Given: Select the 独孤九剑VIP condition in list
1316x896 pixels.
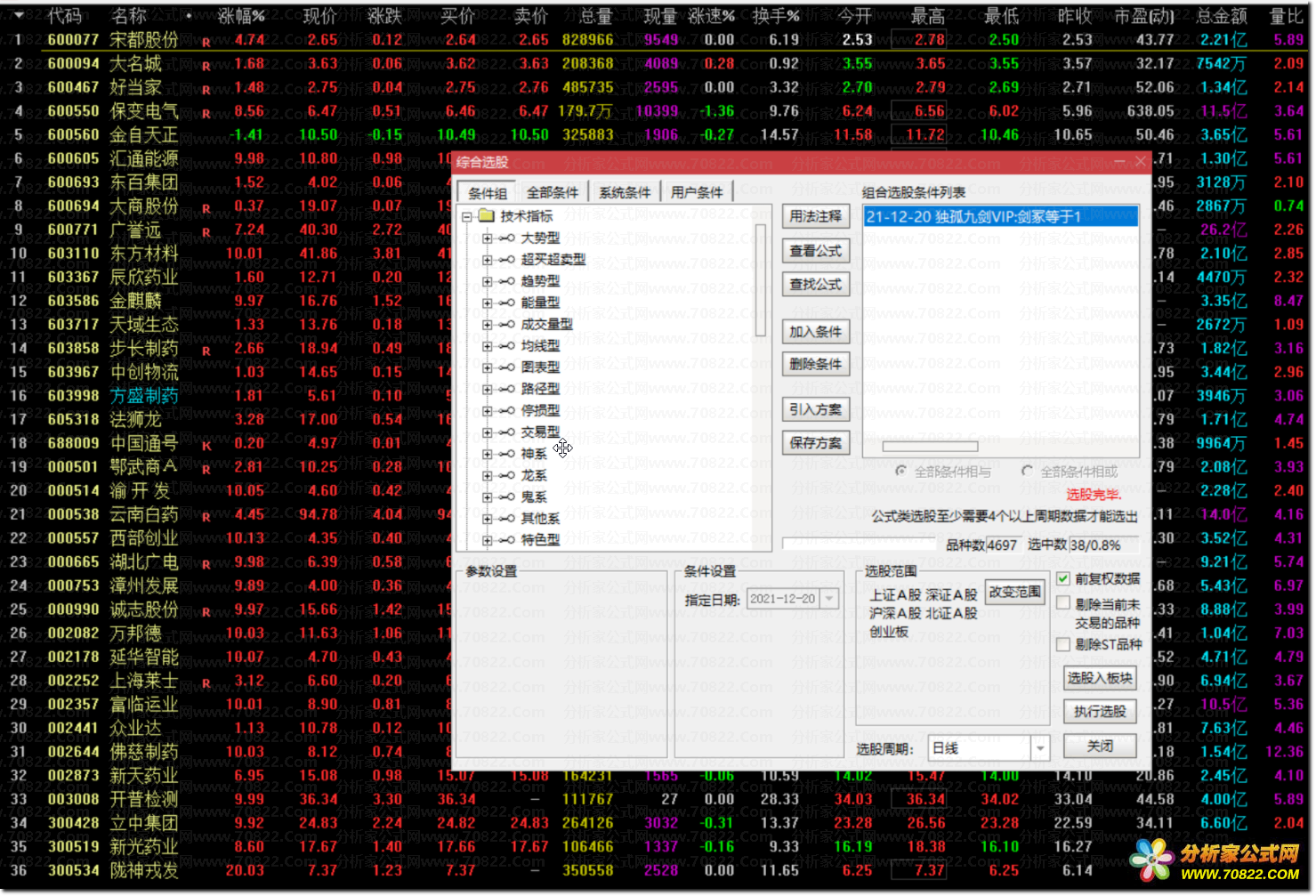Looking at the screenshot, I should point(1000,217).
